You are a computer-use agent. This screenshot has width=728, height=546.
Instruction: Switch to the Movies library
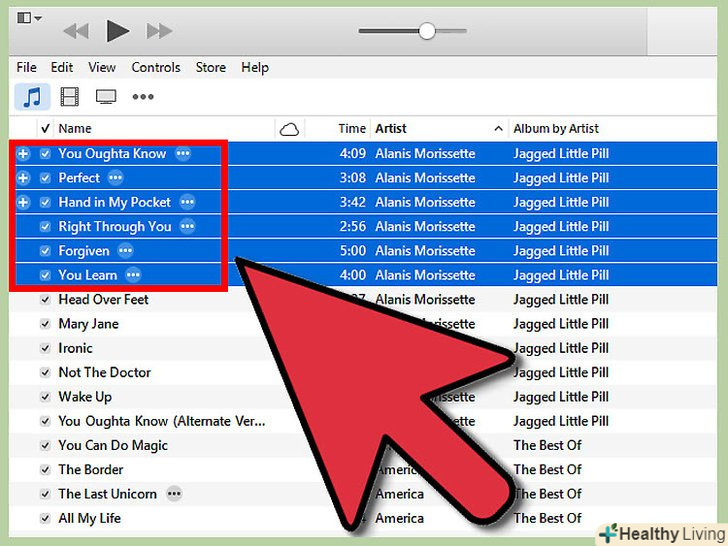tap(70, 97)
